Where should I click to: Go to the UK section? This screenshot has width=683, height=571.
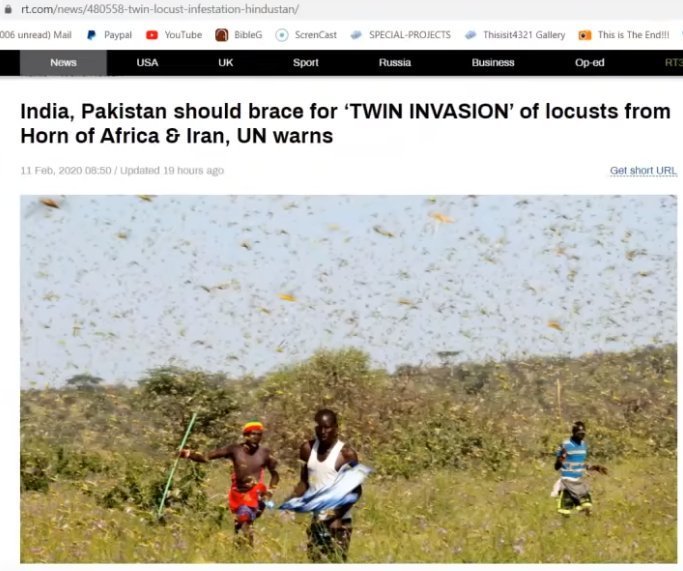[x=226, y=63]
